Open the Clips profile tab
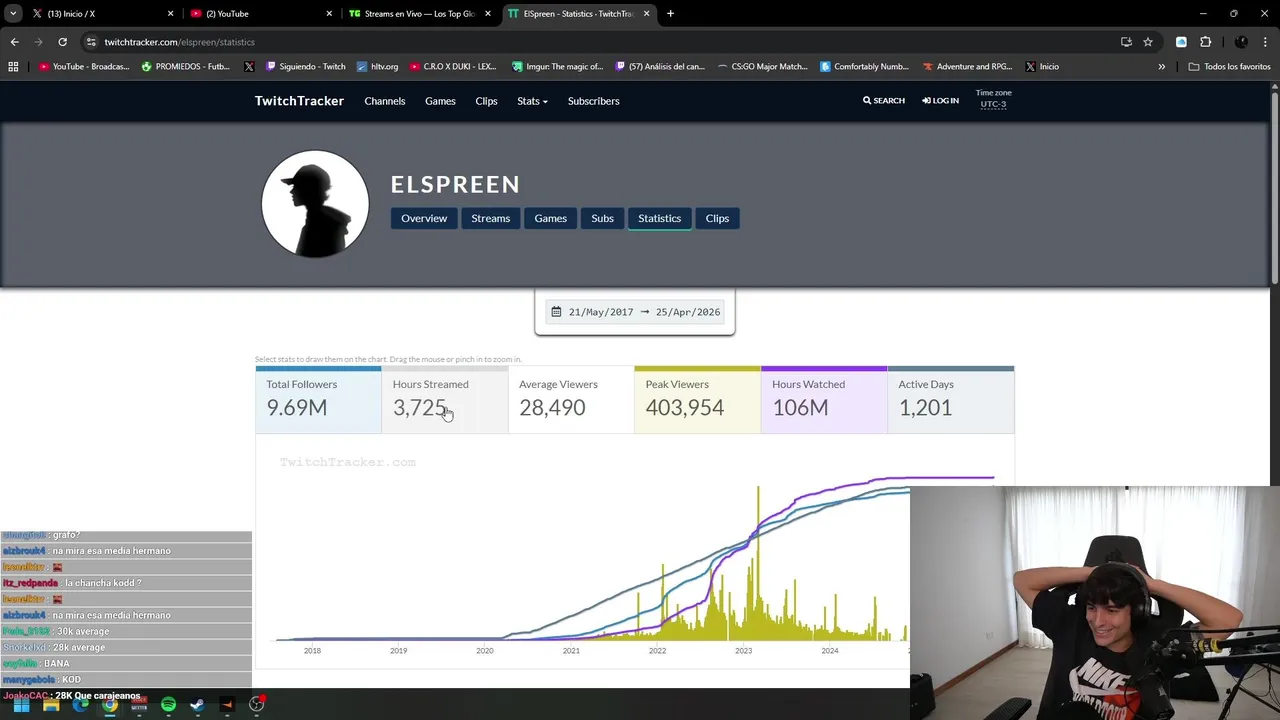The height and width of the screenshot is (720, 1280). (717, 218)
